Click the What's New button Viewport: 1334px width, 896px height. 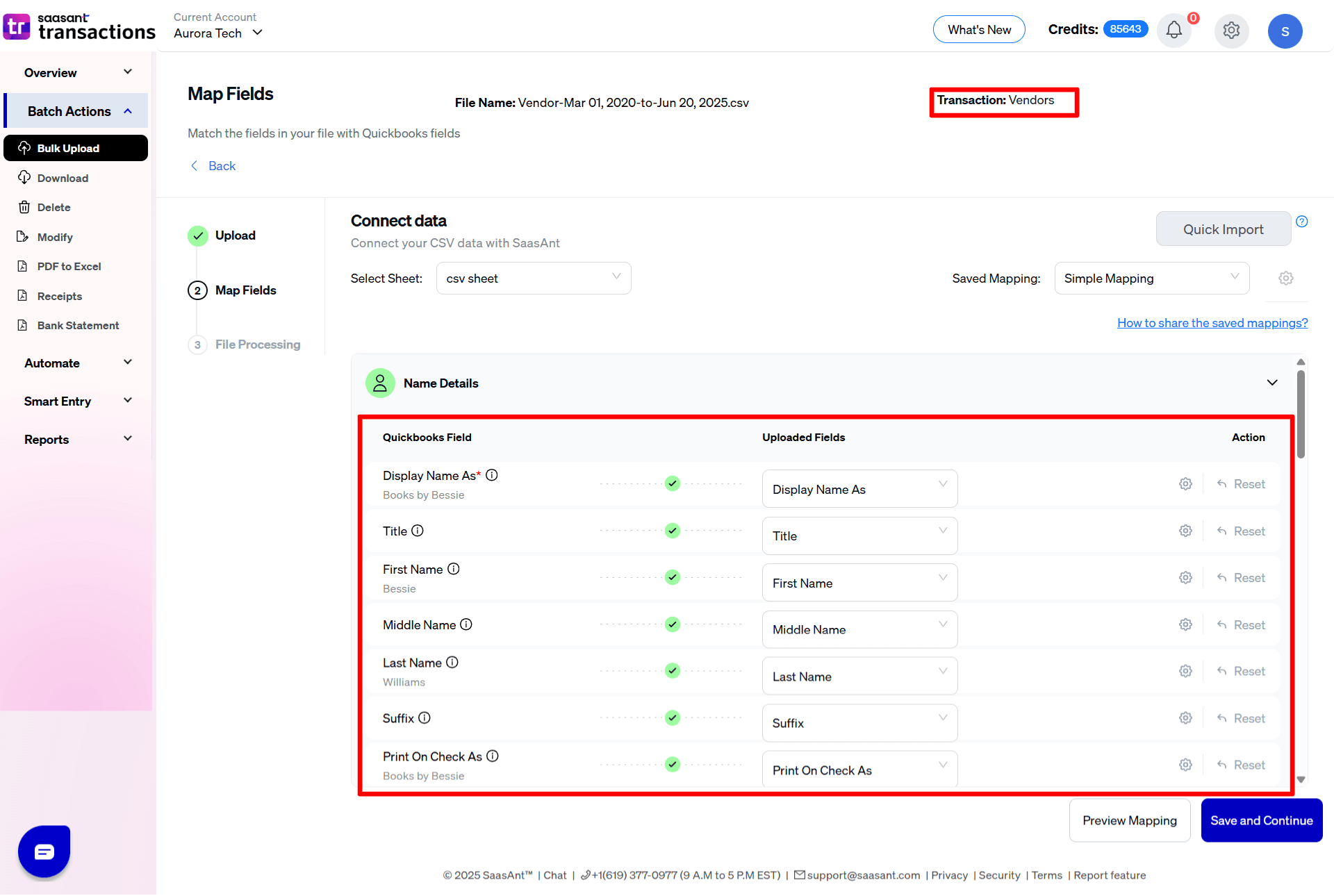coord(979,29)
